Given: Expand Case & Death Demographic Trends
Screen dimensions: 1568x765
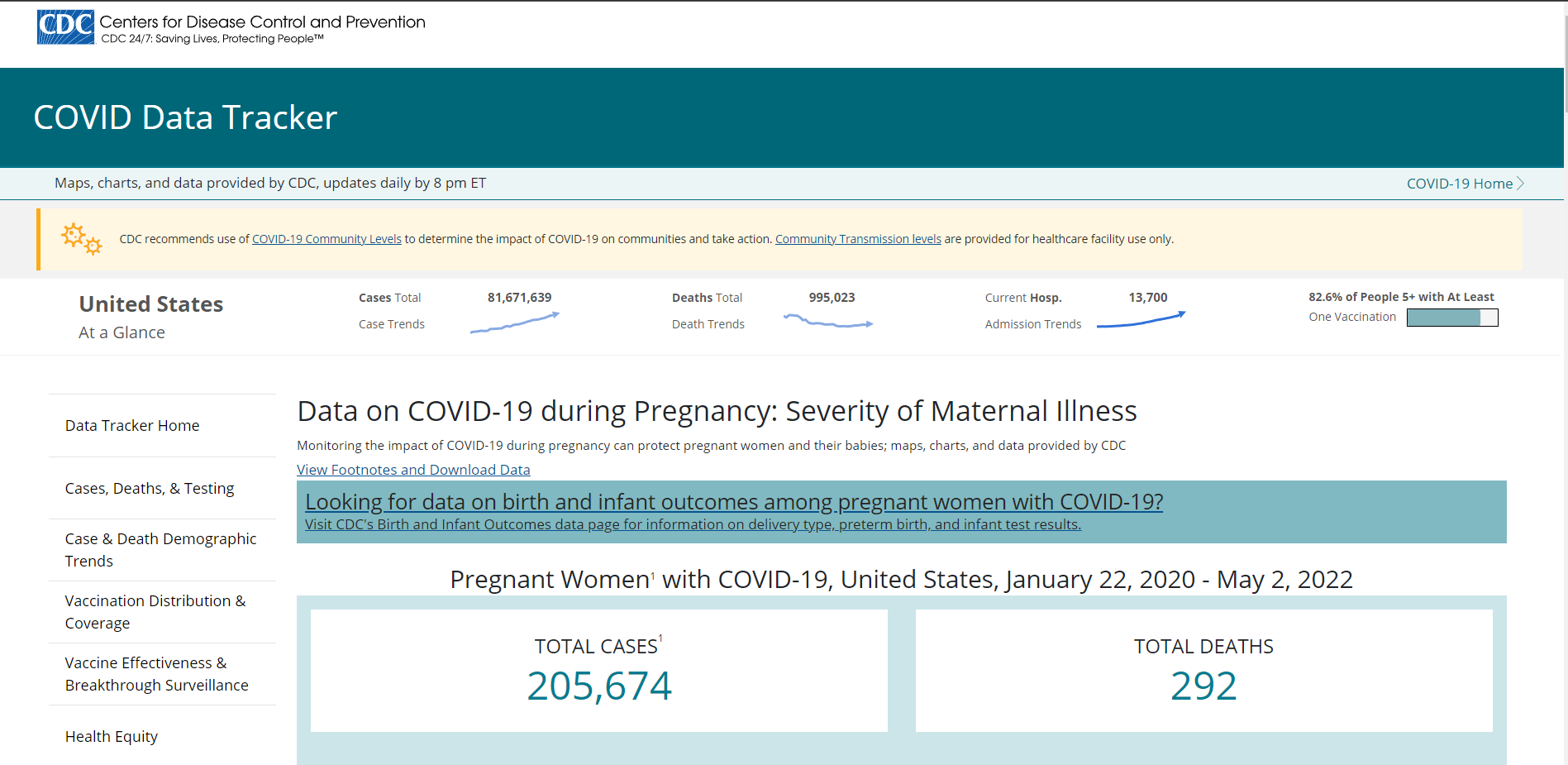Looking at the screenshot, I should tap(160, 550).
